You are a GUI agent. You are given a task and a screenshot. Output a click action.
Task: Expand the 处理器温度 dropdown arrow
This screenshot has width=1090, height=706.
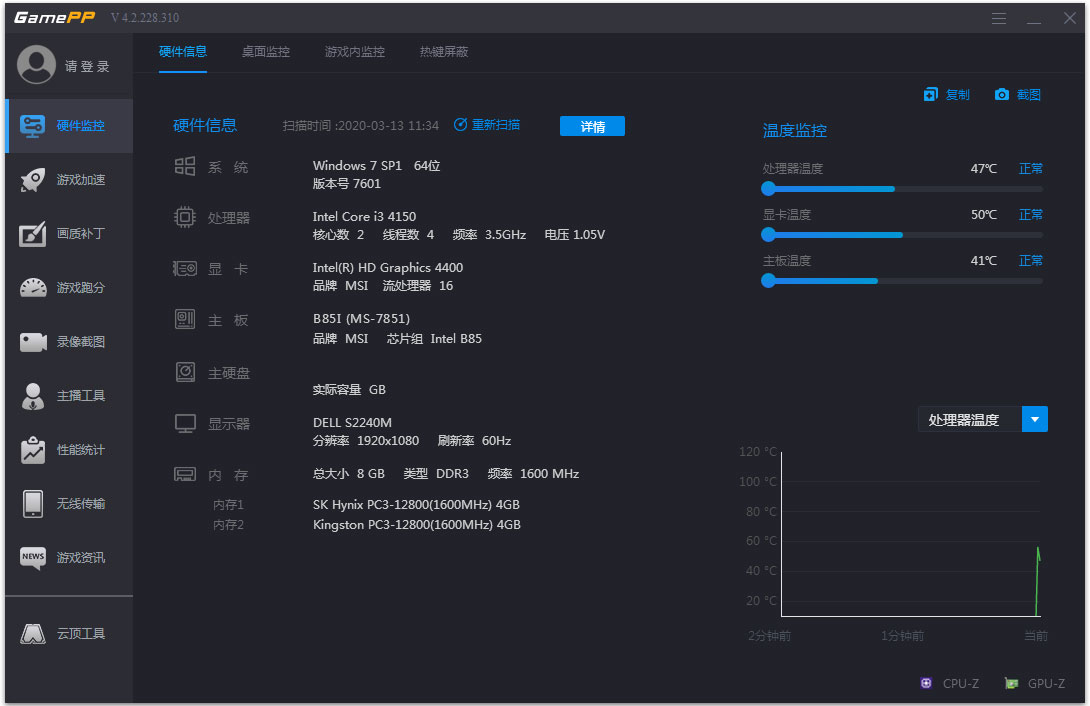(x=1034, y=420)
